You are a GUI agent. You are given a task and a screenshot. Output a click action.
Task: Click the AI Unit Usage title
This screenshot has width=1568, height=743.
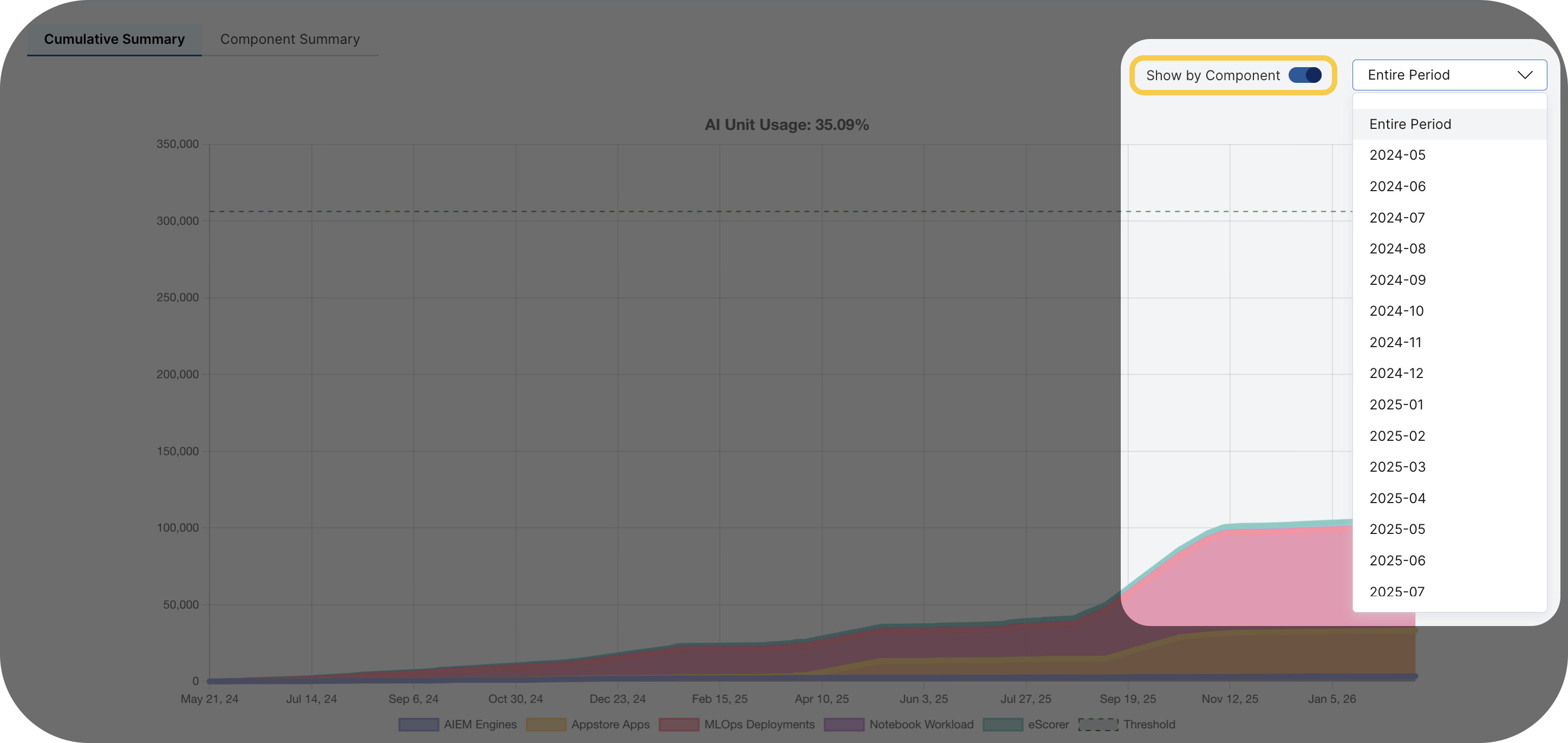[786, 124]
